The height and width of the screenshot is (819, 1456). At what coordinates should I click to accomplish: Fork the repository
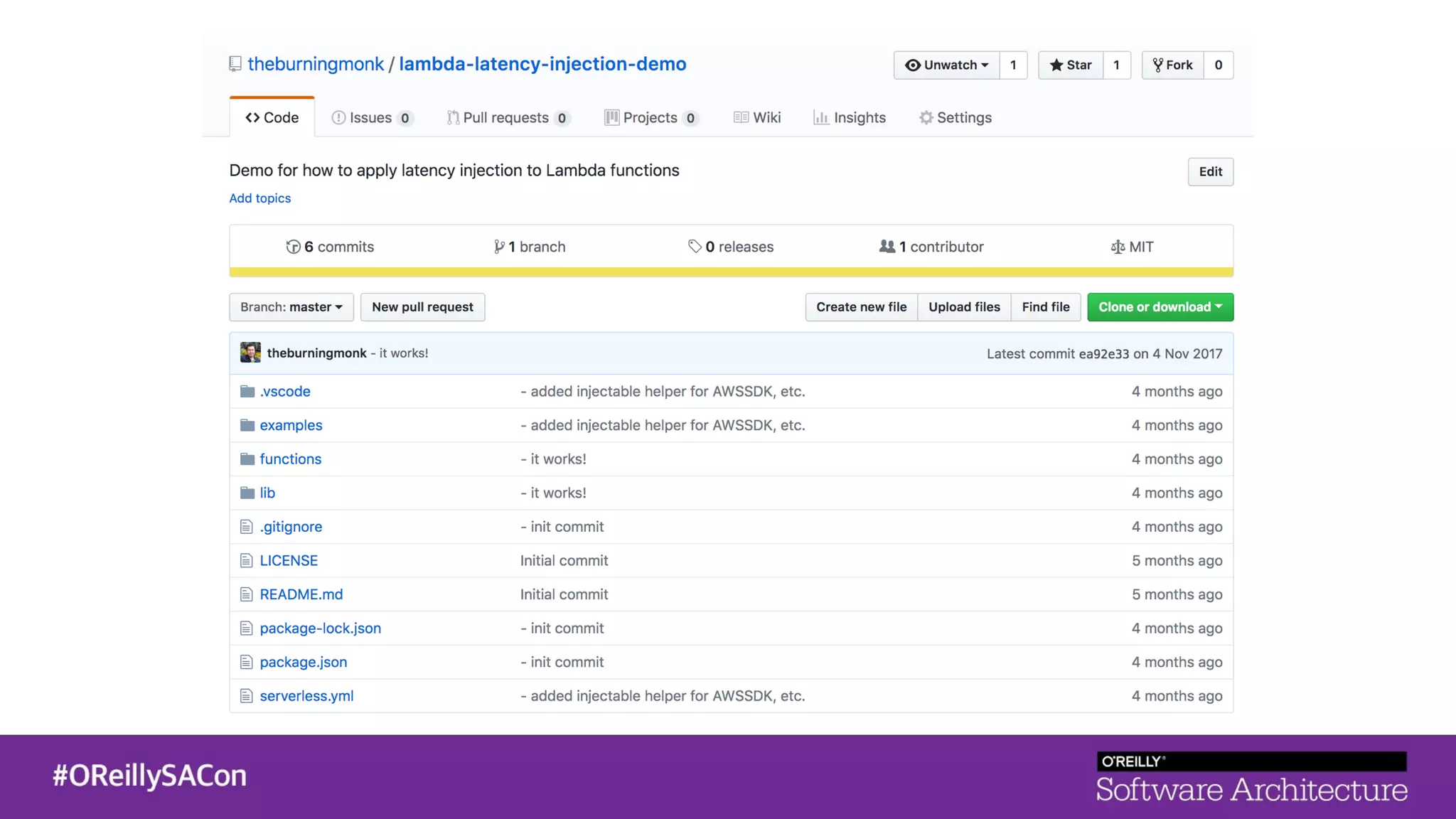tap(1173, 65)
